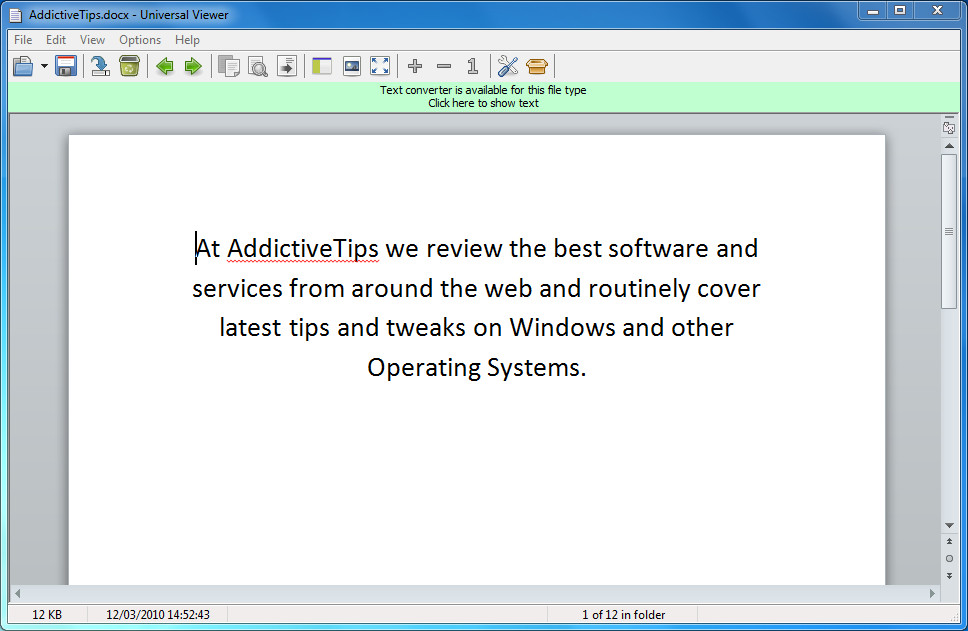
Task: Open the find text magnifier icon
Action: pos(258,66)
